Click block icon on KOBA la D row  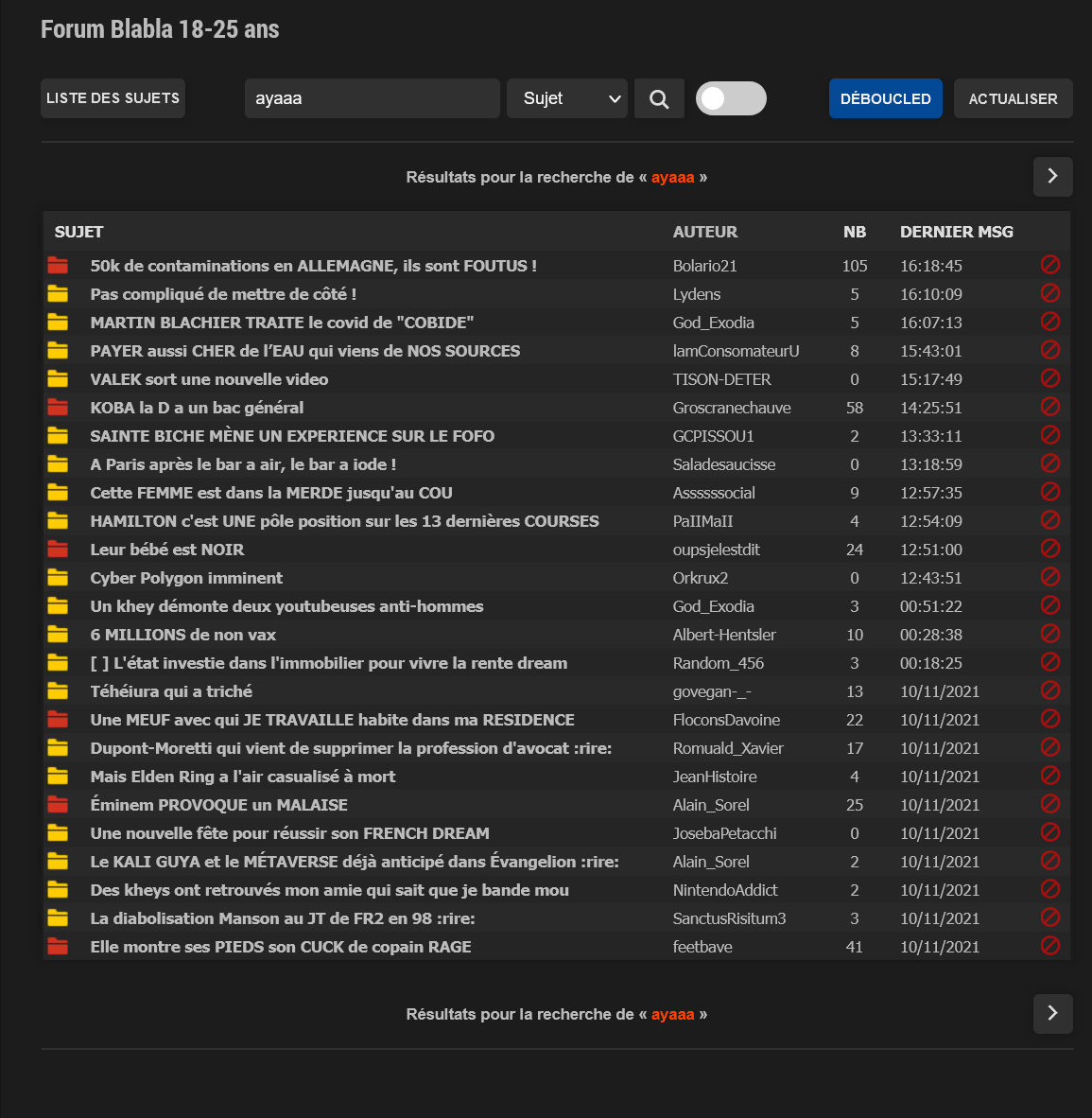click(x=1050, y=407)
